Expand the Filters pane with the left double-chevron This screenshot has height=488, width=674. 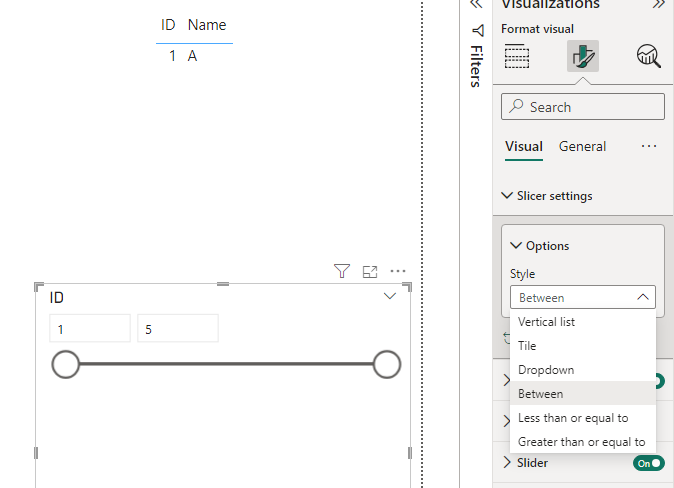tap(476, 4)
